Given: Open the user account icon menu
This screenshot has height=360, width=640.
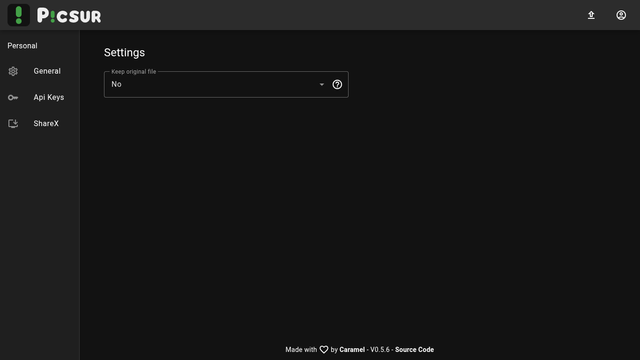Looking at the screenshot, I should click(621, 15).
